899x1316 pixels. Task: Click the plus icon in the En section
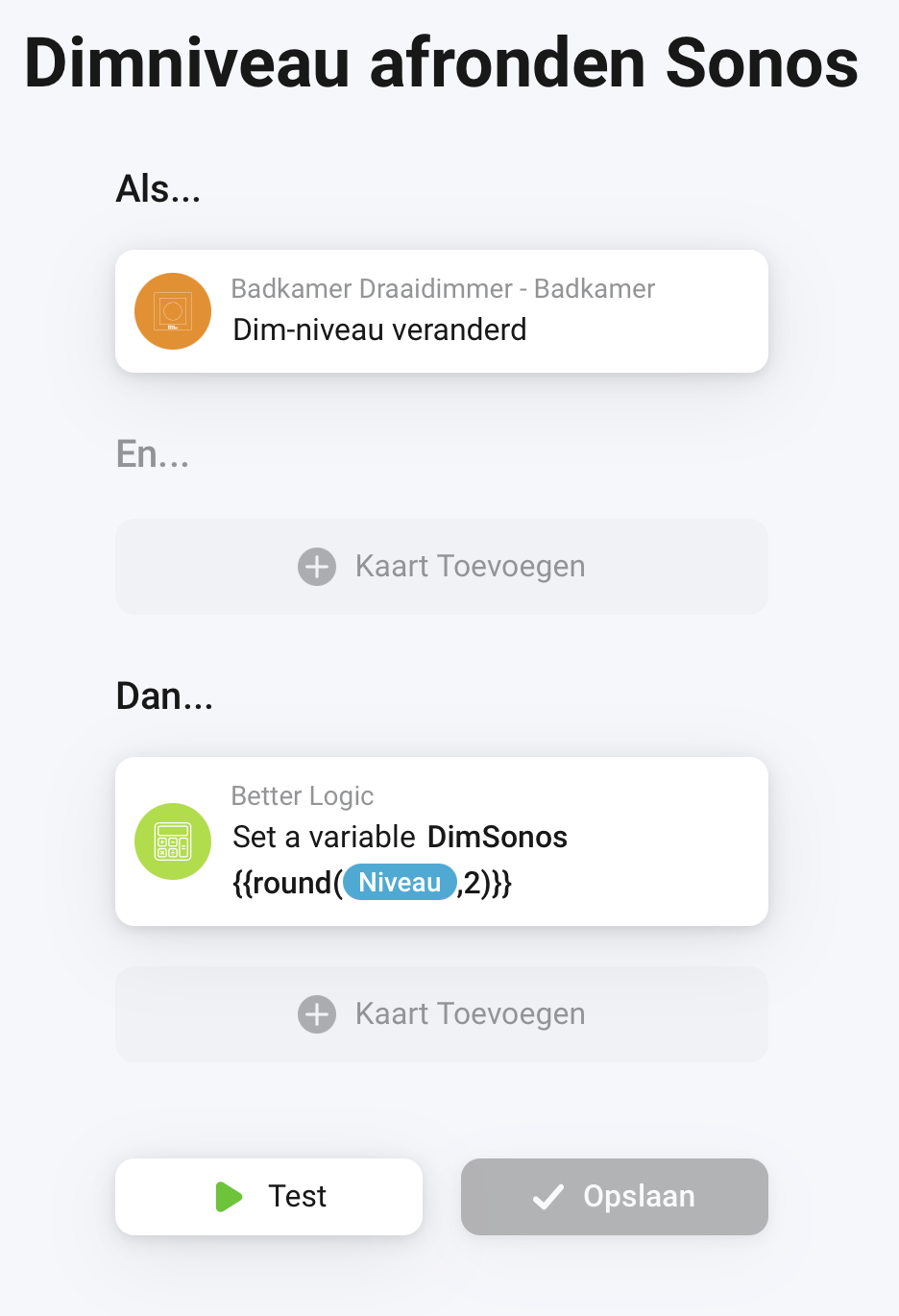(x=317, y=567)
